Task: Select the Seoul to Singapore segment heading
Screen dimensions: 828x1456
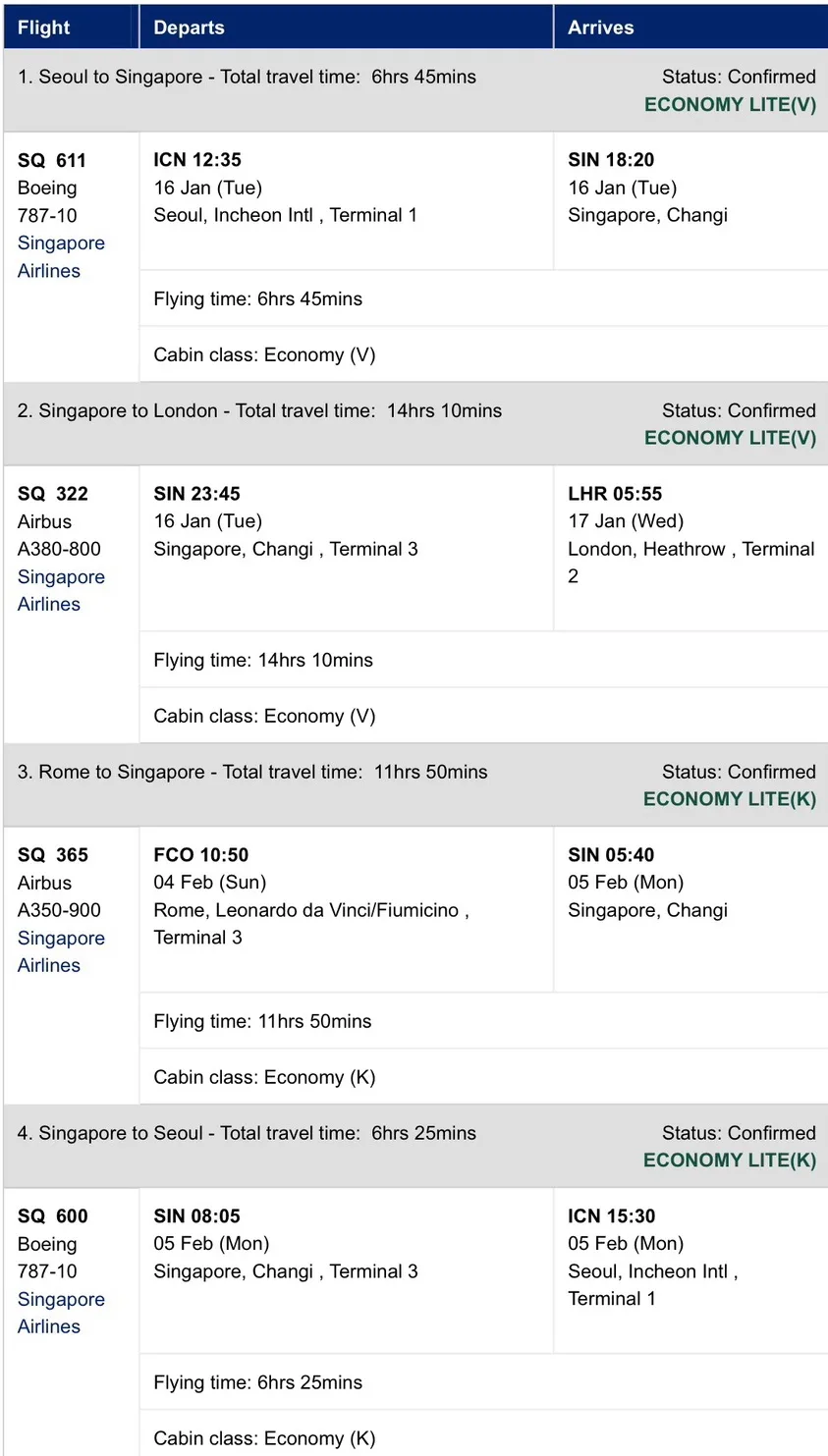Action: tap(247, 77)
